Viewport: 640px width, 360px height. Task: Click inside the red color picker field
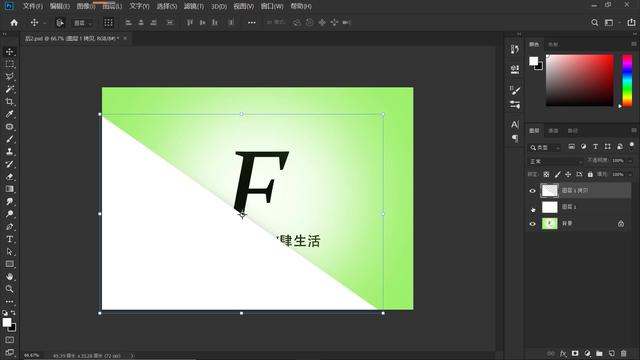(x=580, y=80)
